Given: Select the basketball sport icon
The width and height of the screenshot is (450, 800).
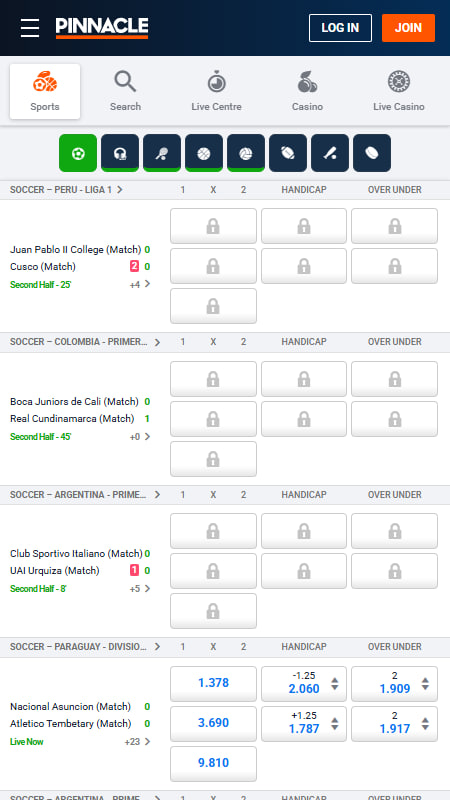Looking at the screenshot, I should point(204,153).
